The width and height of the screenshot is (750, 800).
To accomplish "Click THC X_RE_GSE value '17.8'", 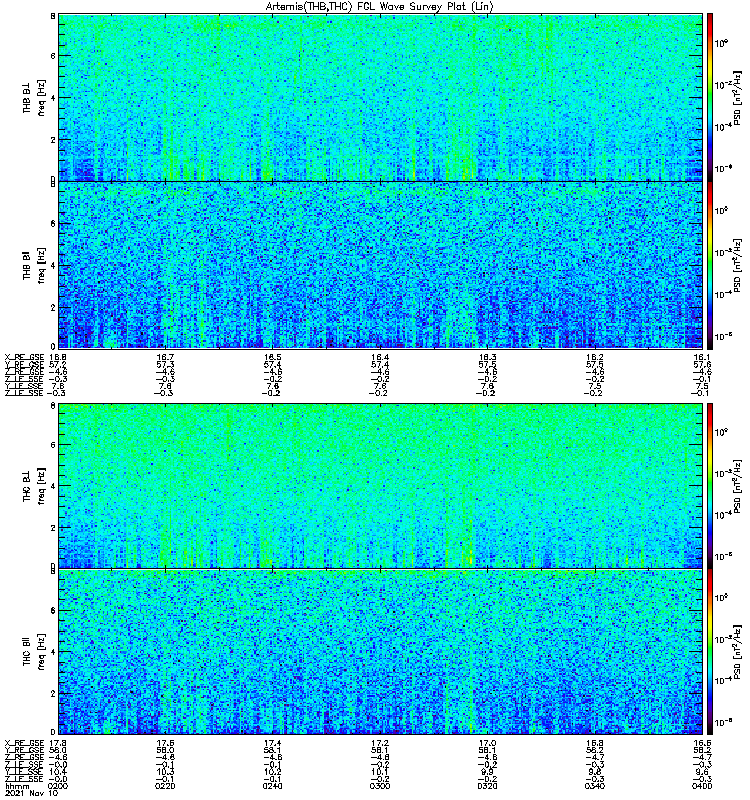I will point(58,743).
